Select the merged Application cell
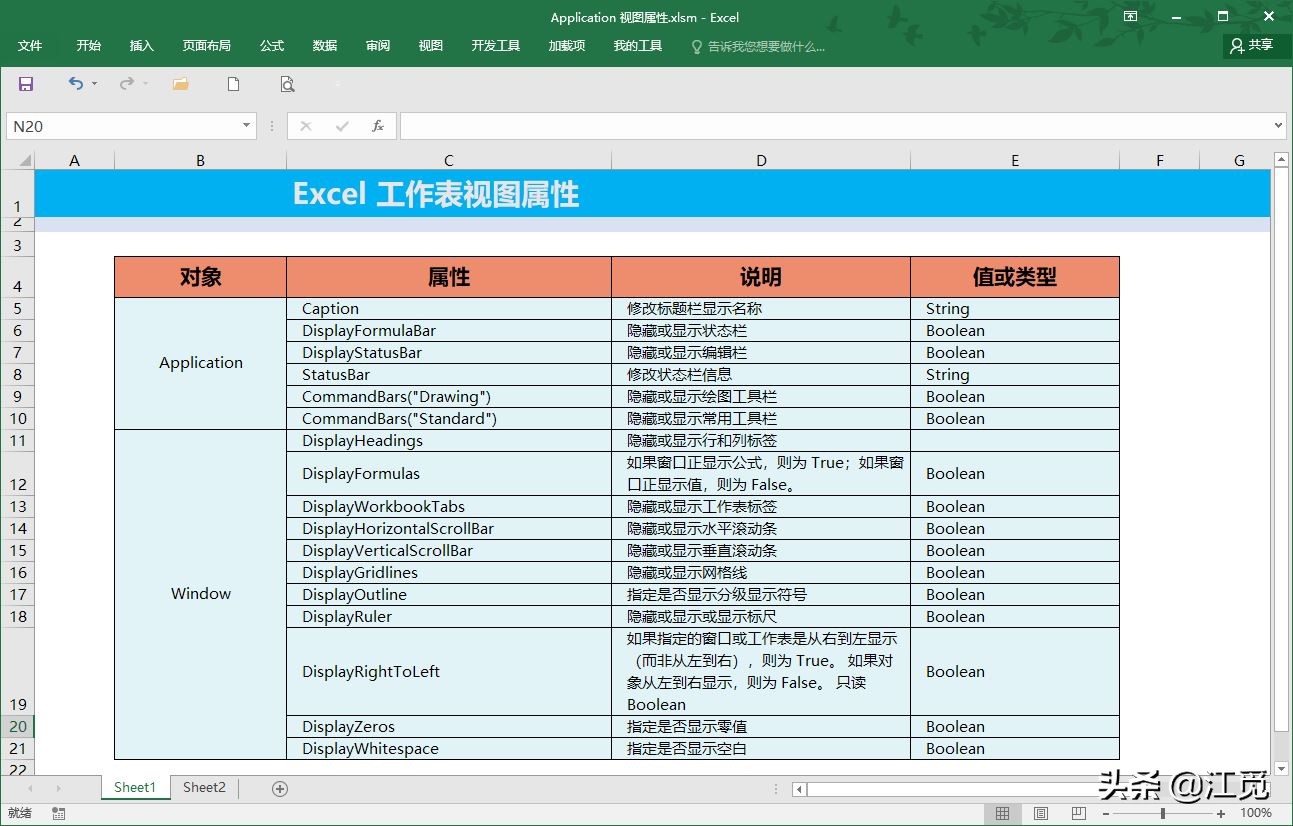This screenshot has height=826, width=1293. point(201,363)
